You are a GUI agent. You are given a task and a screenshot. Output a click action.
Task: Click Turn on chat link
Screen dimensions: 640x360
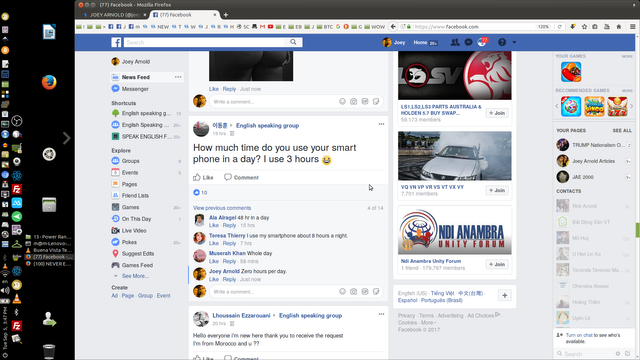tap(579, 335)
